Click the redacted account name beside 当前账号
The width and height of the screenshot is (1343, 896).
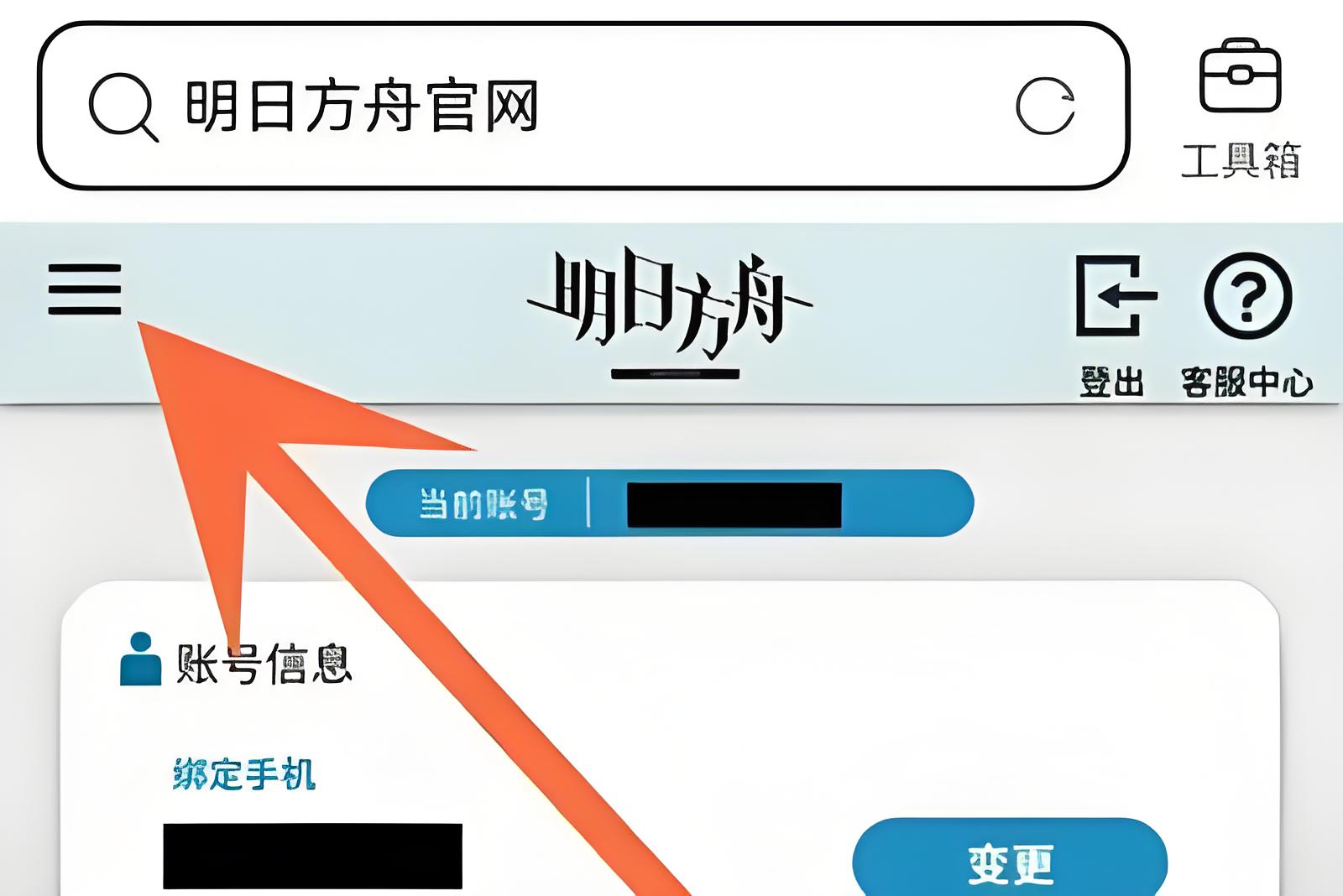[x=734, y=505]
